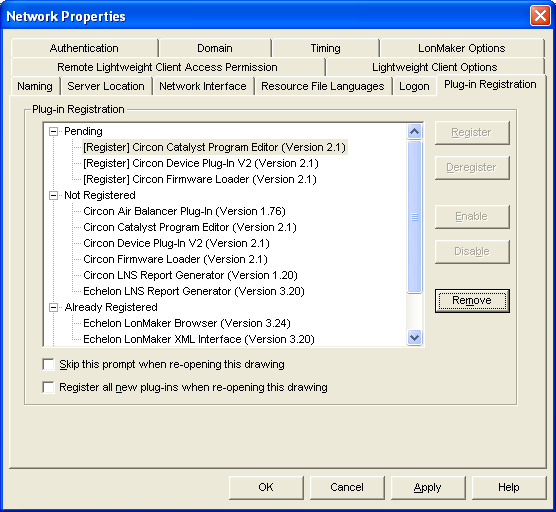Click the greyed Disable button

(x=472, y=251)
